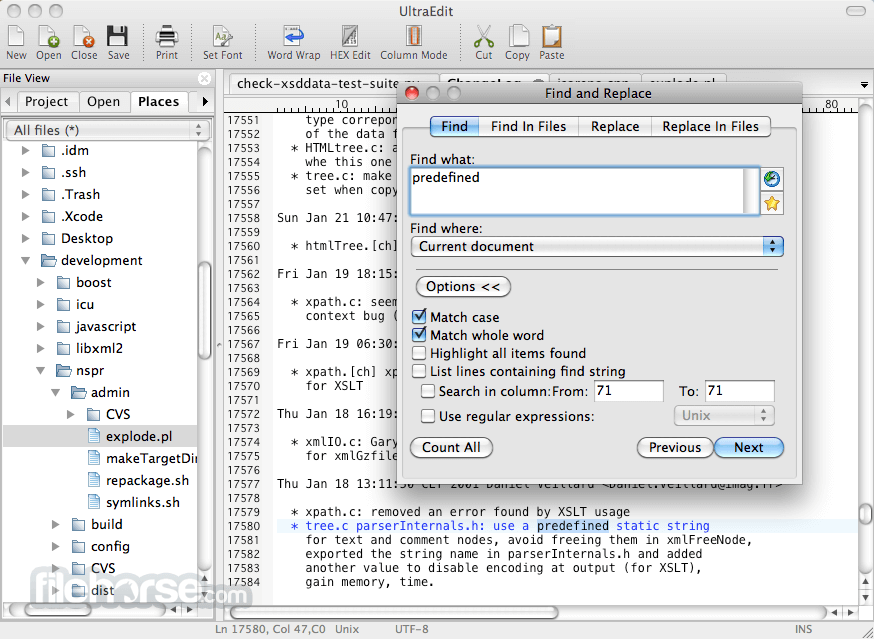874x639 pixels.
Task: Expand the config folder
Action: (56, 546)
